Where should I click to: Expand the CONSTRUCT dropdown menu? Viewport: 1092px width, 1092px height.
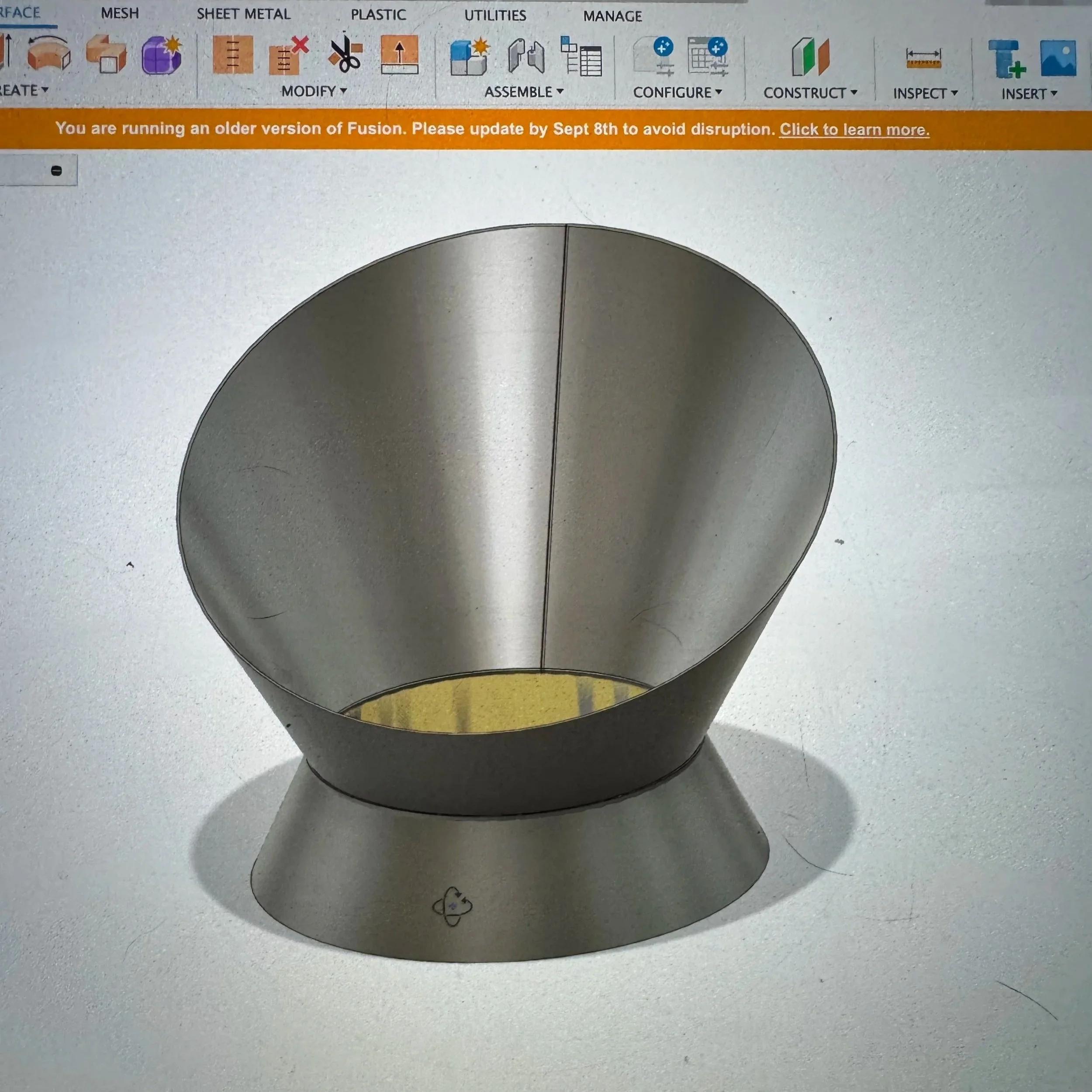click(x=810, y=93)
